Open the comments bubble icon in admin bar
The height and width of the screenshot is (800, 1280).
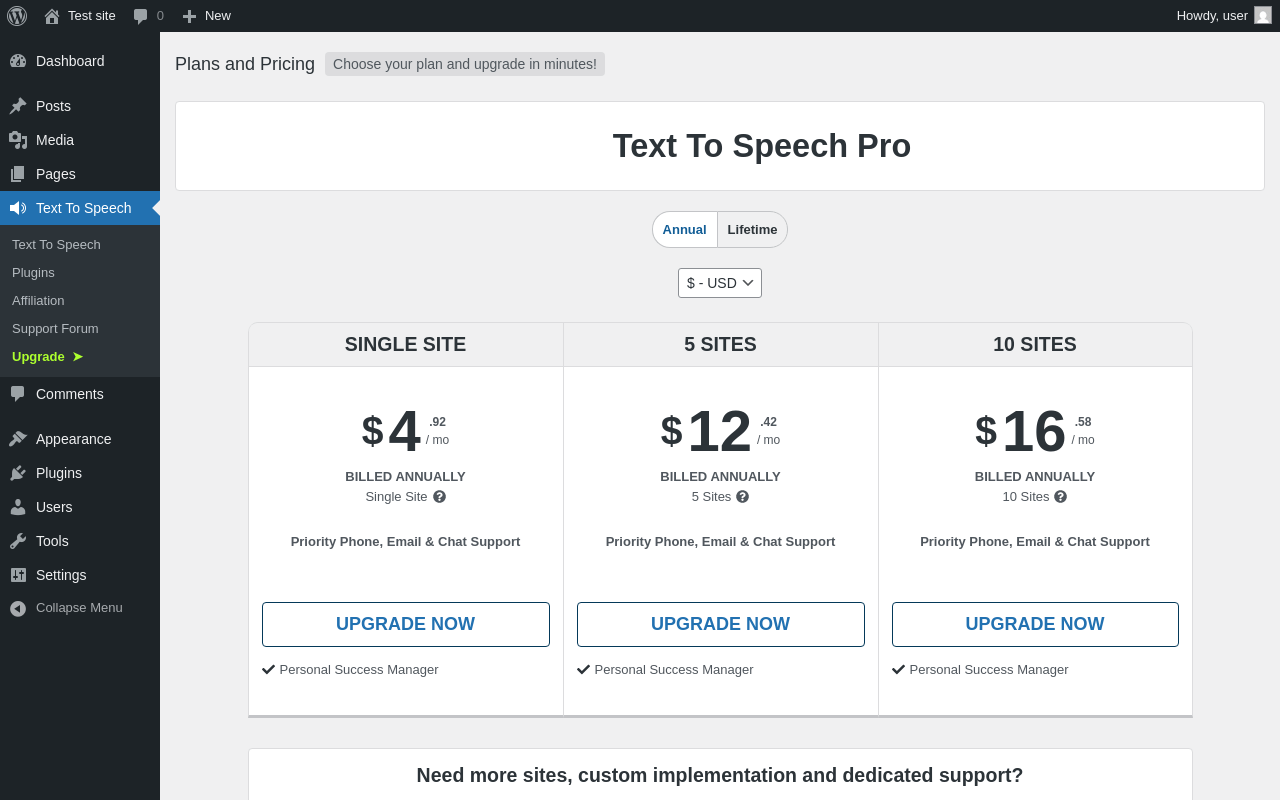pos(140,16)
